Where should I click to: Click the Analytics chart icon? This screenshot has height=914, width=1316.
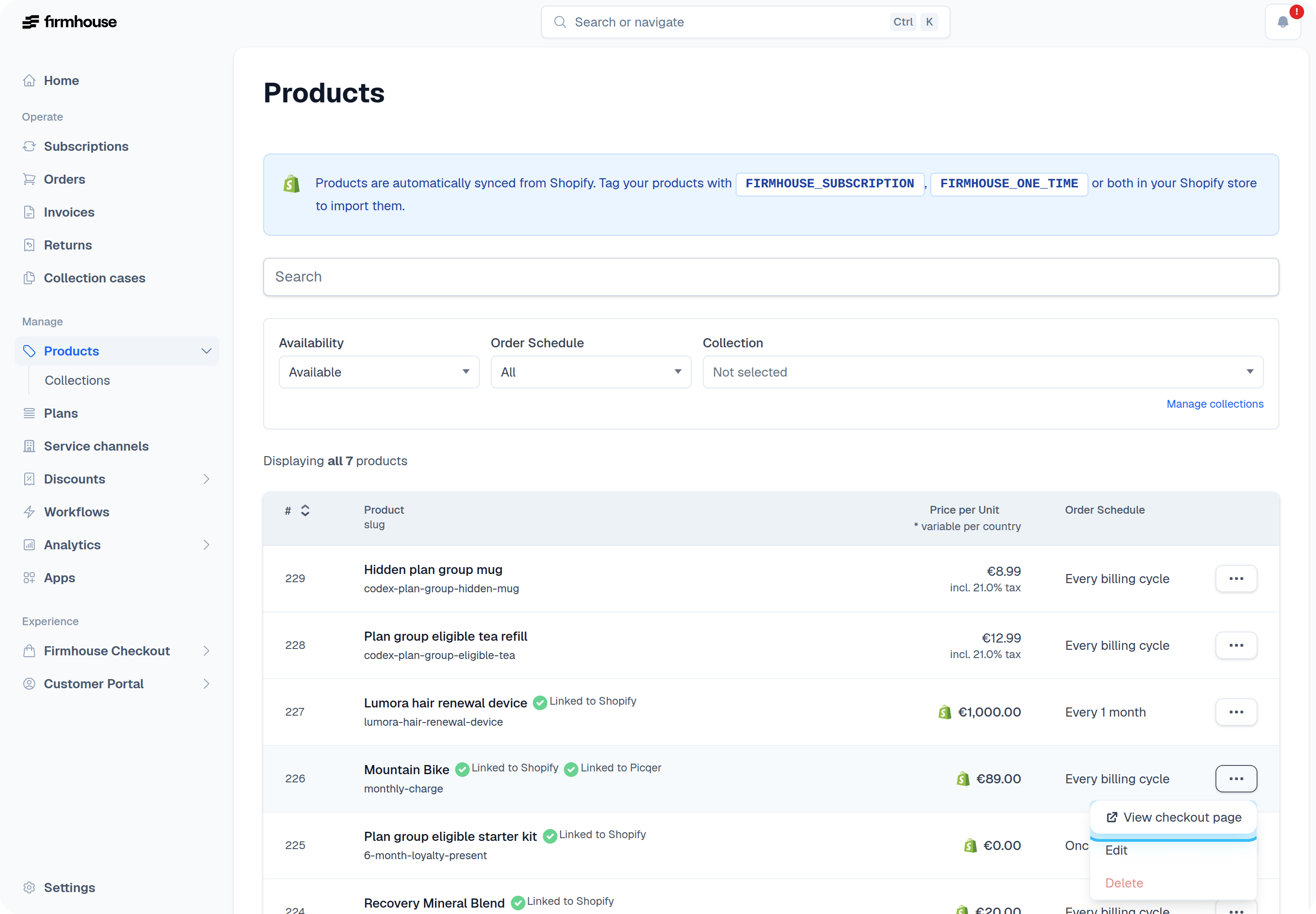pyautogui.click(x=29, y=545)
